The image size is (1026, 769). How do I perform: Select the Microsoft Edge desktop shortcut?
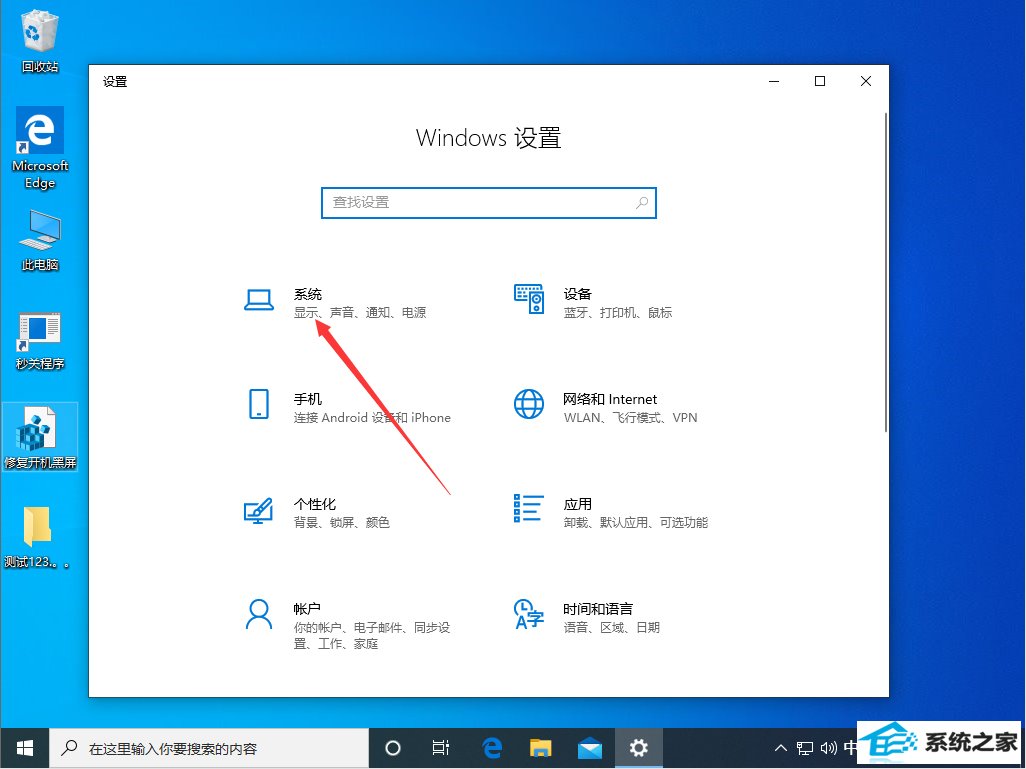point(40,149)
